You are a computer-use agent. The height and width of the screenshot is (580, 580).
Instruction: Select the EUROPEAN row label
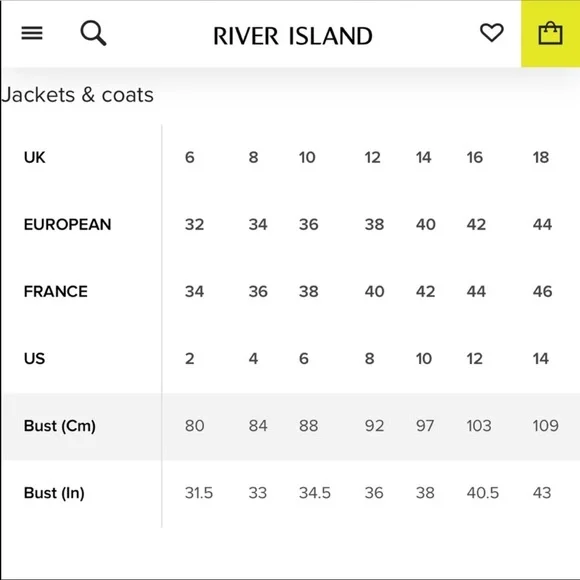click(67, 225)
